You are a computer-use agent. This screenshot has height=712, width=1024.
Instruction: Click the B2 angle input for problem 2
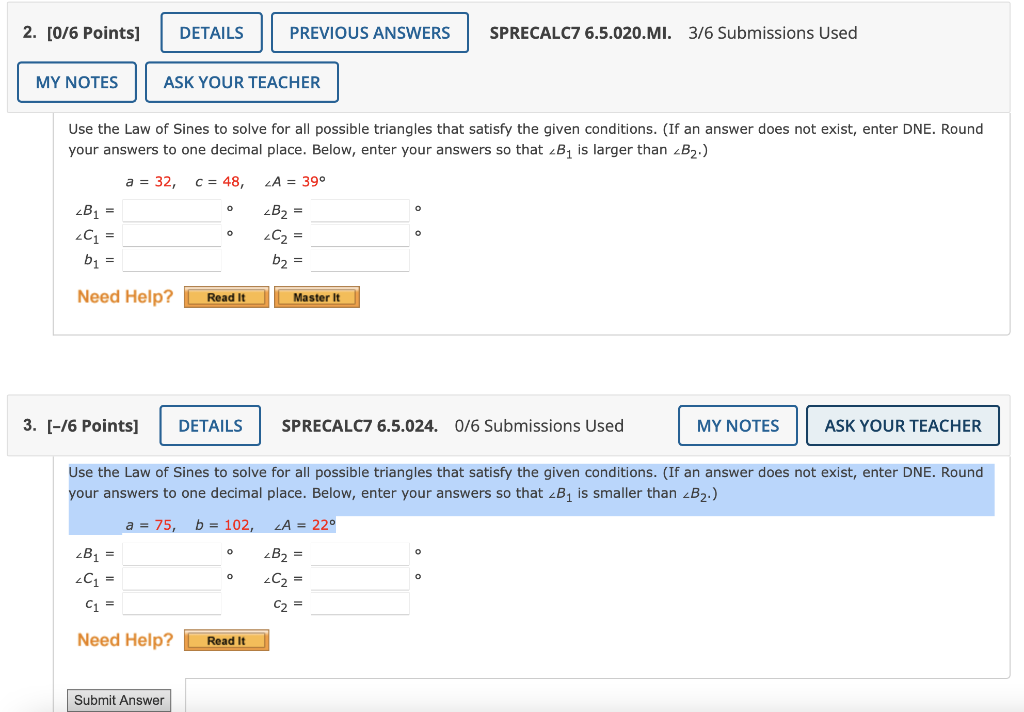point(359,210)
